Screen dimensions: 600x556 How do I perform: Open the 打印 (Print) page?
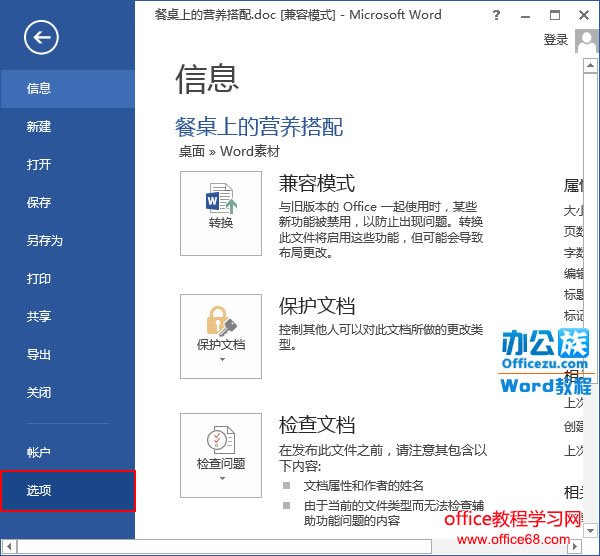(x=67, y=279)
